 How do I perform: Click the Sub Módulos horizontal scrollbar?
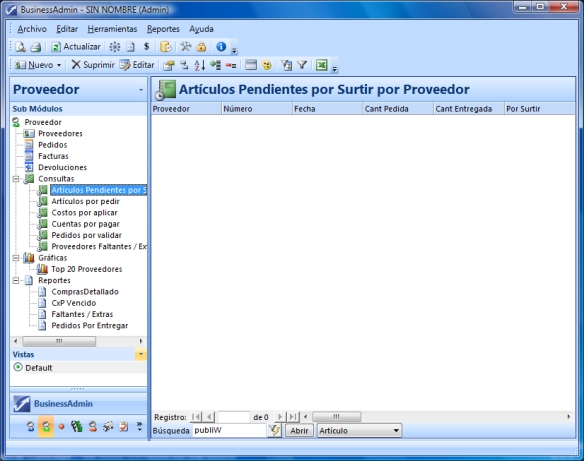(x=78, y=341)
